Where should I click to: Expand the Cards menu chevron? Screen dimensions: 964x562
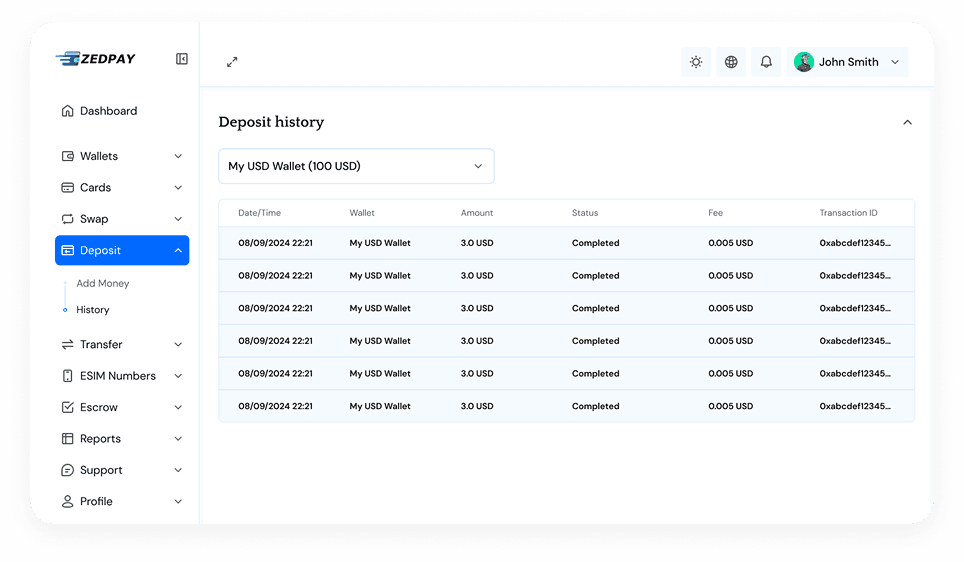pyautogui.click(x=178, y=188)
